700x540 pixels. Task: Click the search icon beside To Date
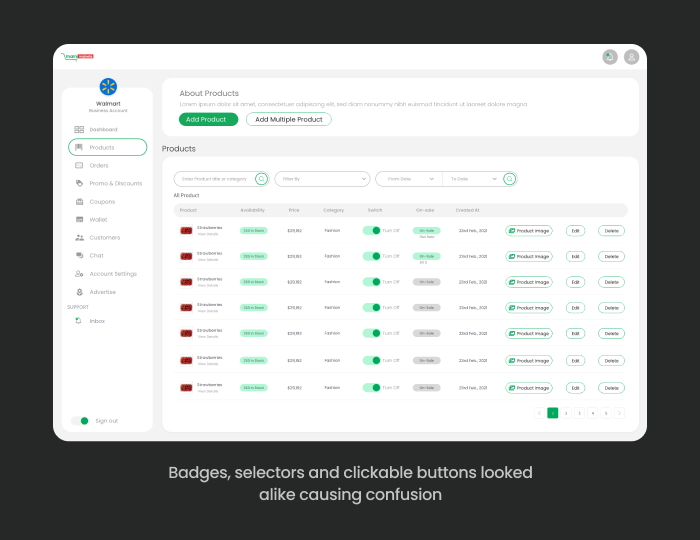tap(509, 179)
